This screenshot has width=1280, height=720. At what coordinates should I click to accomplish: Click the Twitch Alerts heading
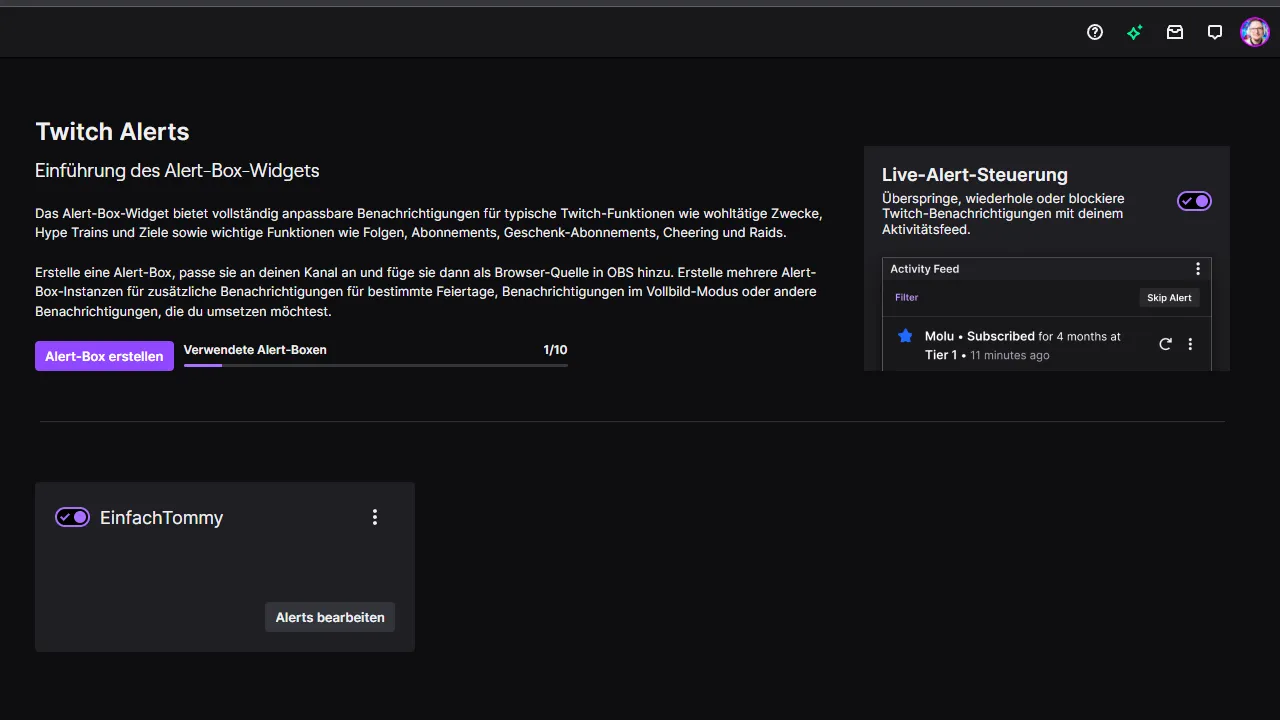pos(112,132)
